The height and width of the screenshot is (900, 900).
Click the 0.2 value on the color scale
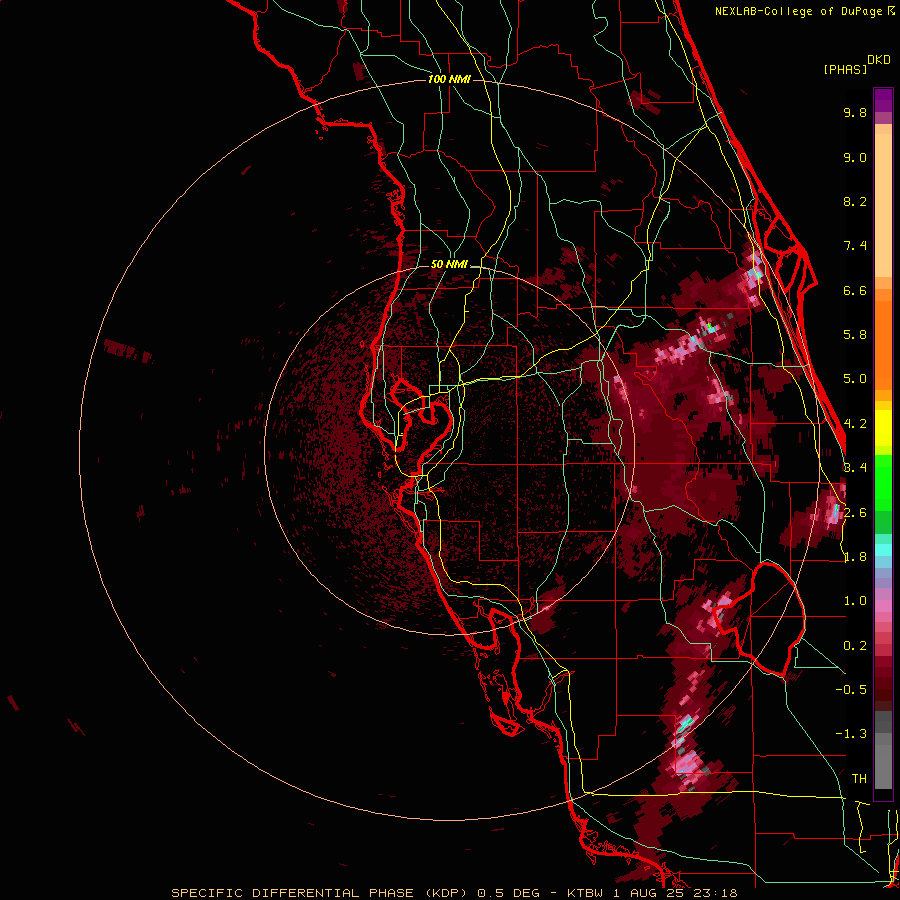tap(855, 646)
